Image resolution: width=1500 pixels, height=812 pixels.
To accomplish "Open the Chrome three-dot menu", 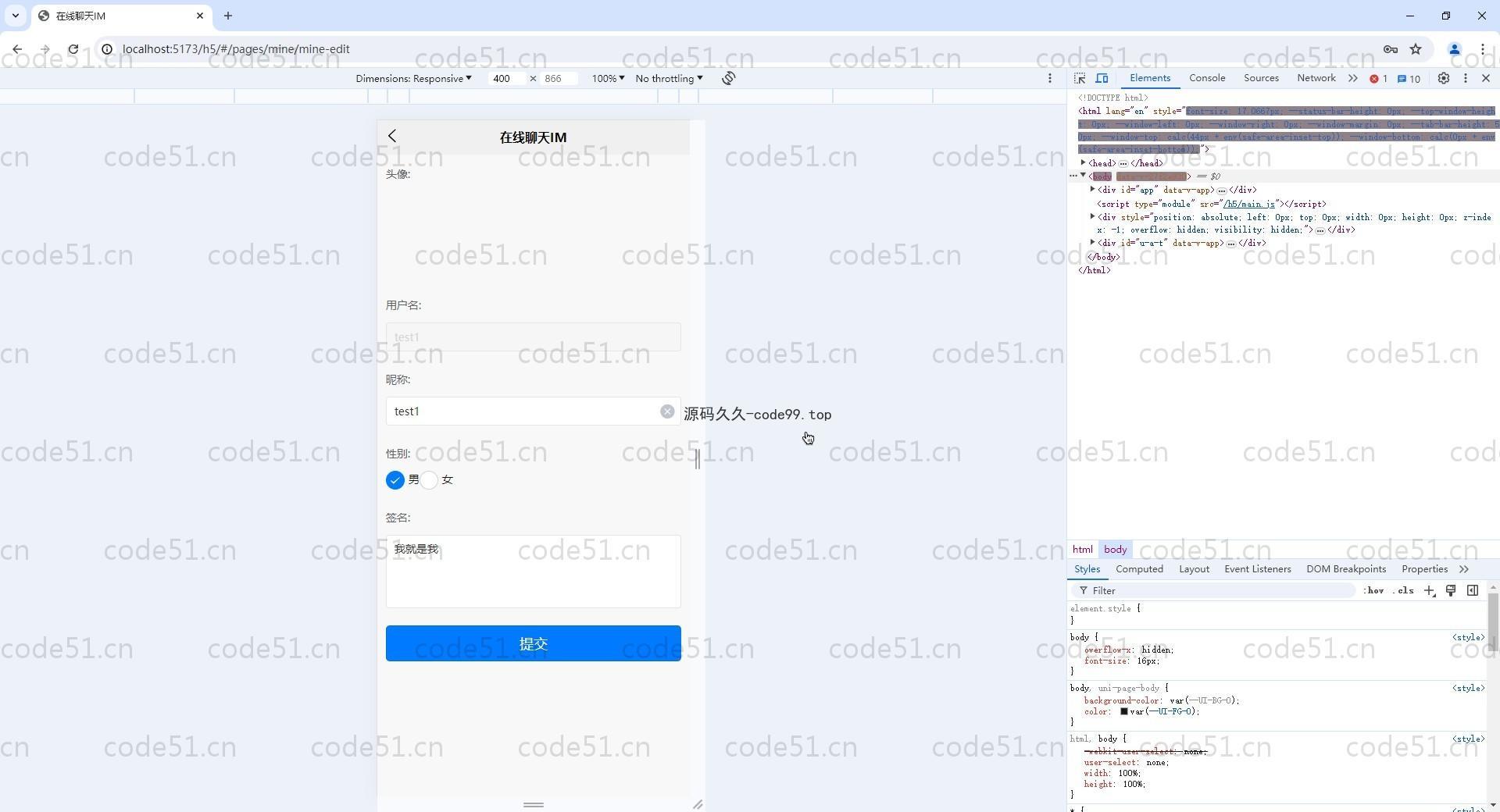I will pyautogui.click(x=1482, y=49).
